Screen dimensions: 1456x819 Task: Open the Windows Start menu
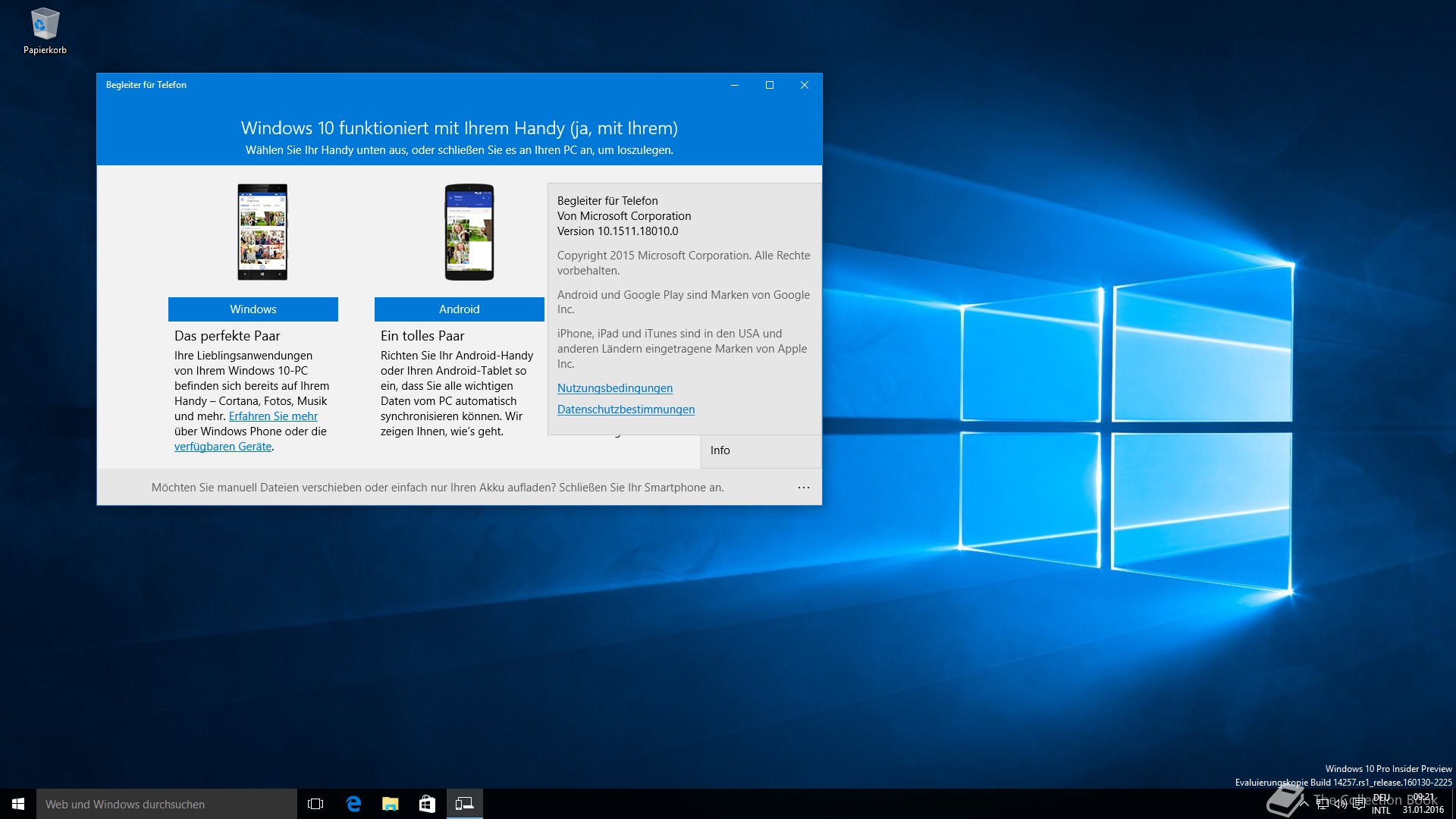tap(18, 804)
